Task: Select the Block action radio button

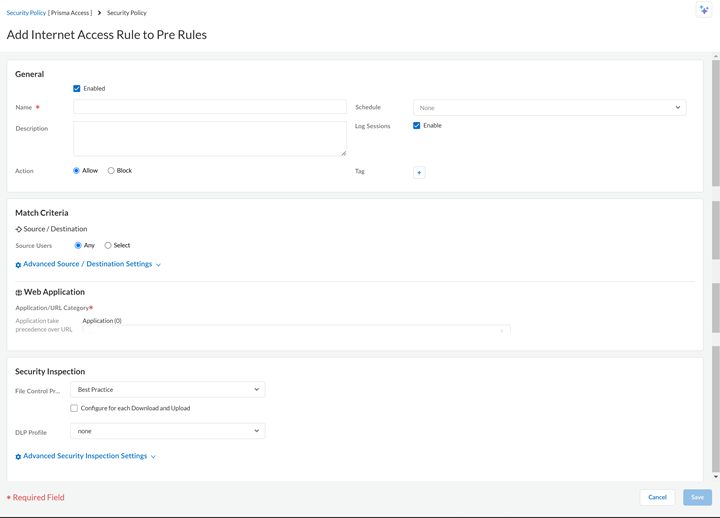Action: click(x=111, y=171)
